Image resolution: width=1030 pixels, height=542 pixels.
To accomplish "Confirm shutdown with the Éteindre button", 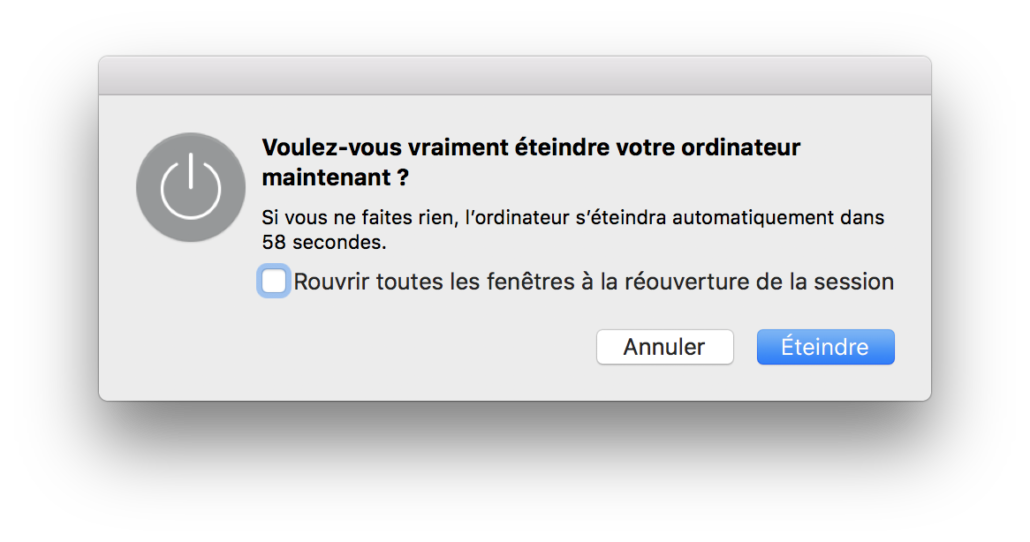I will (825, 347).
